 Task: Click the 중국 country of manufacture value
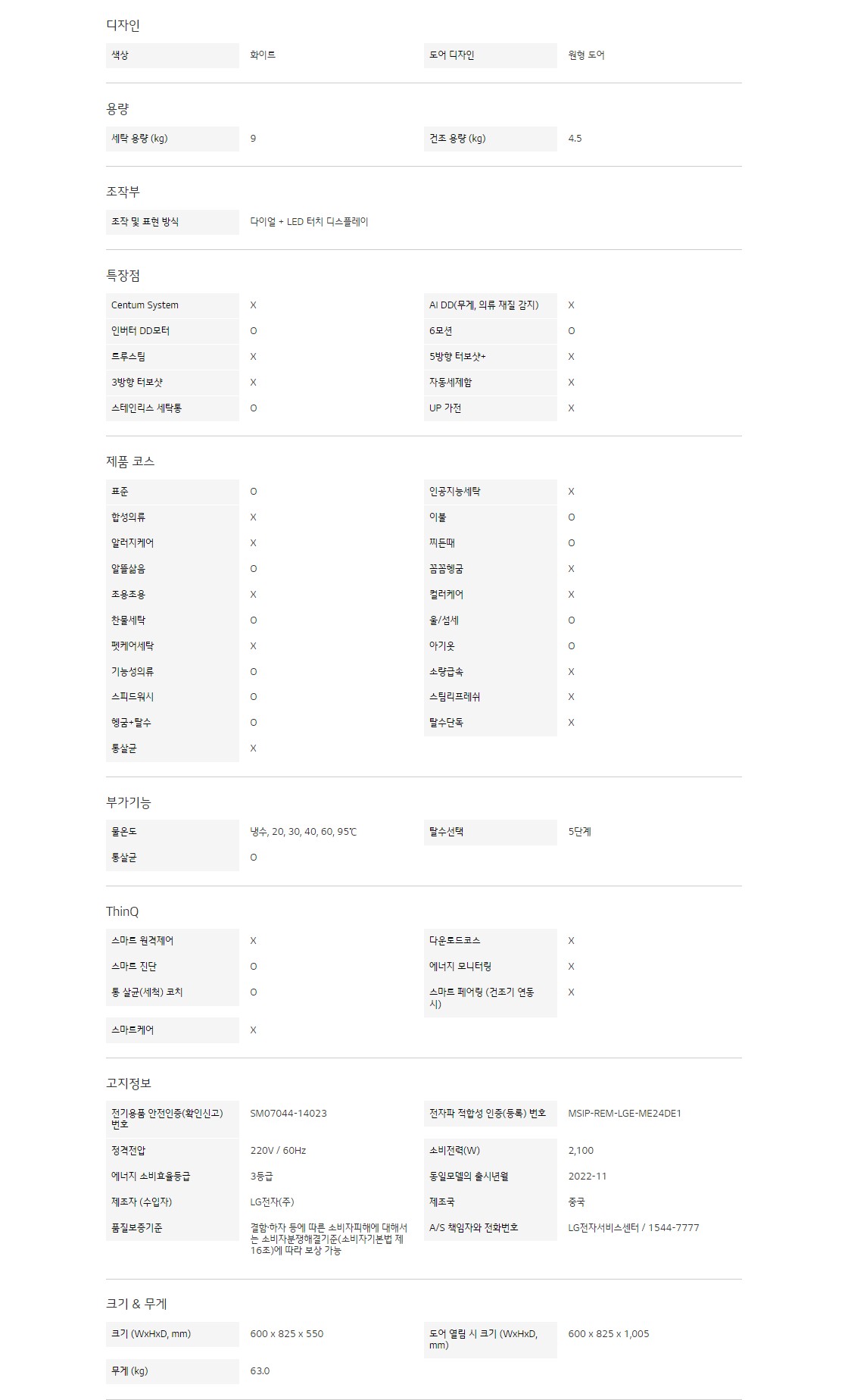click(x=576, y=1202)
